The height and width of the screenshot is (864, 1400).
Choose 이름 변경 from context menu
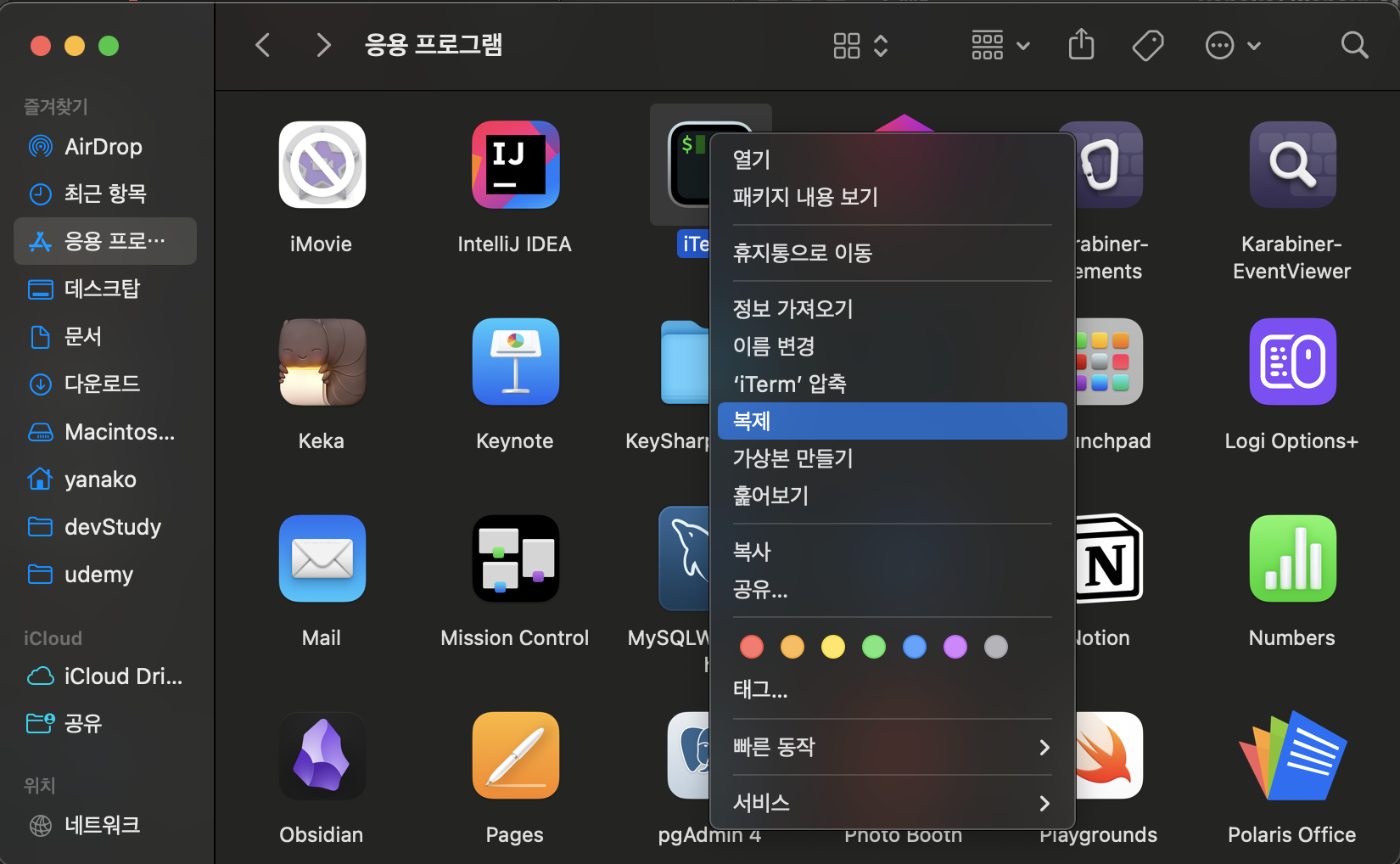click(892, 346)
